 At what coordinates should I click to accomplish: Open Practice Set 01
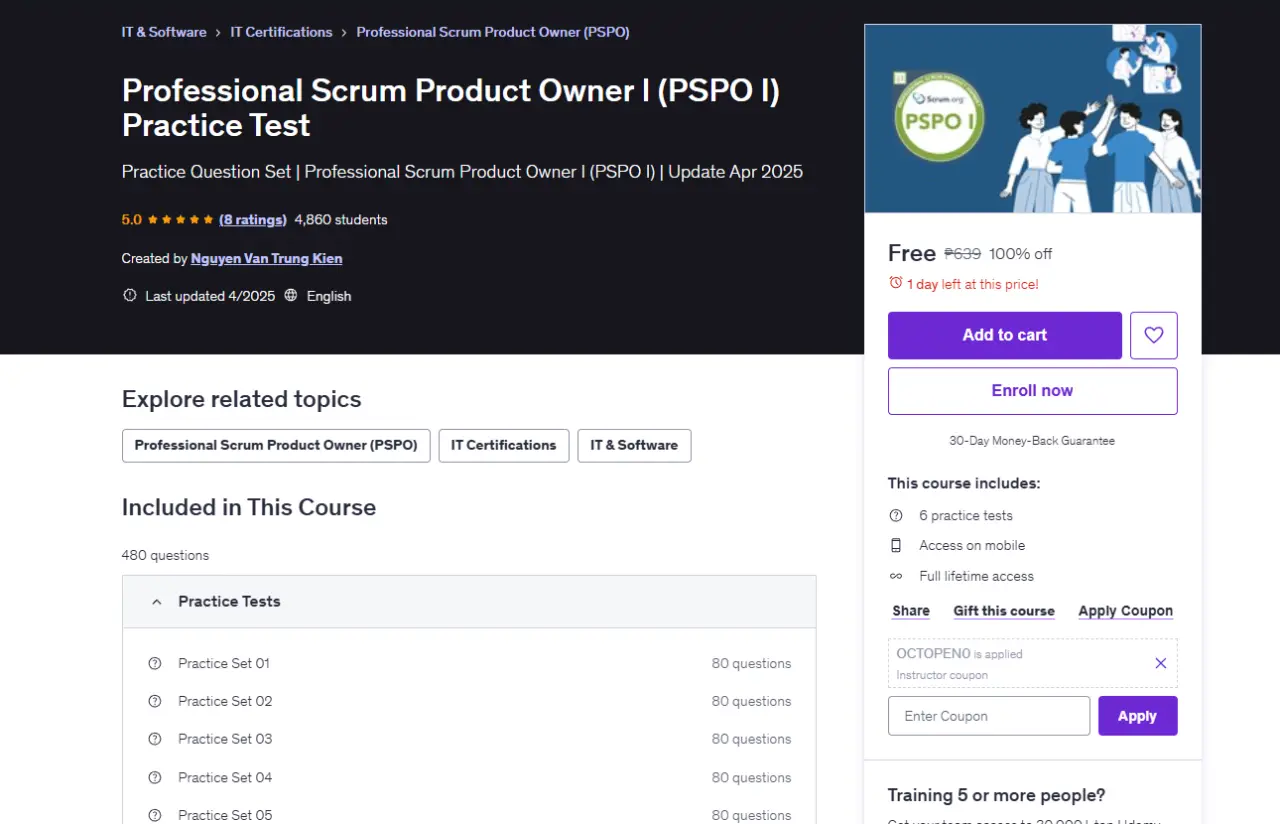pyautogui.click(x=224, y=663)
